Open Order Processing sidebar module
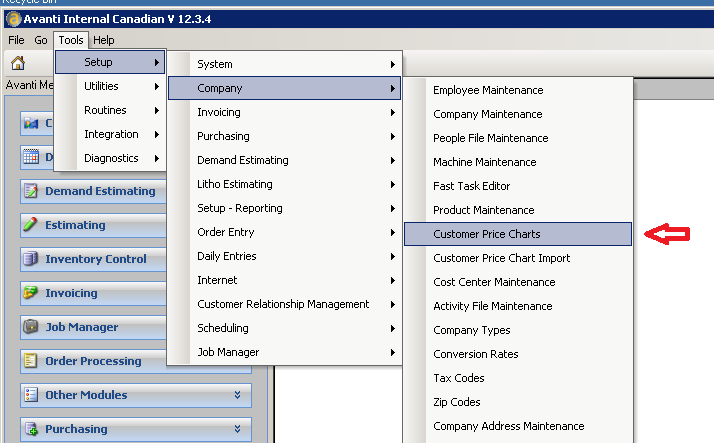 point(93,361)
